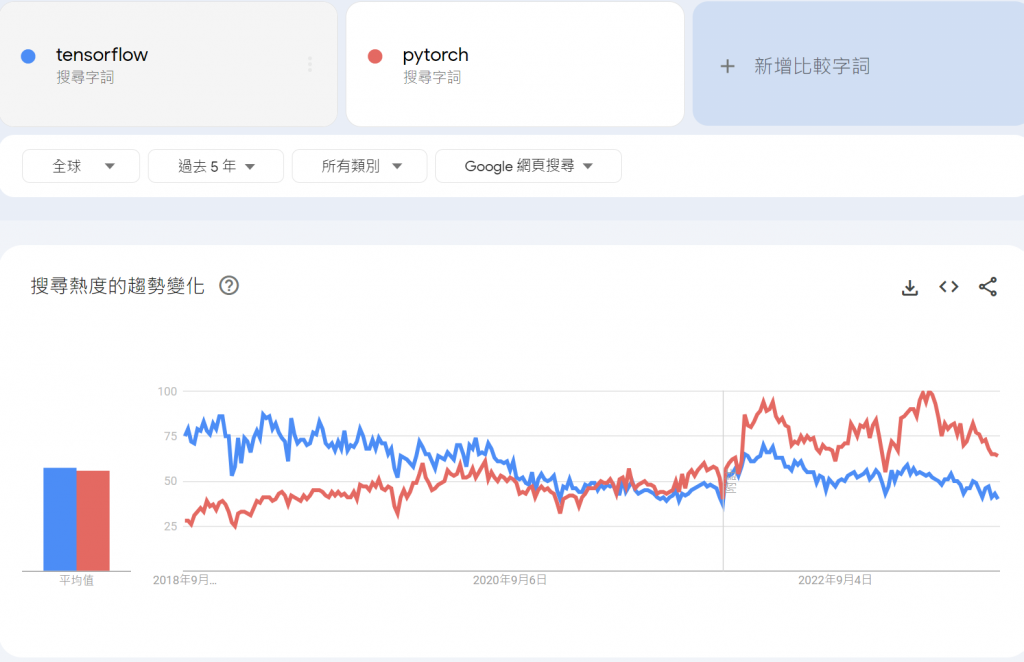This screenshot has width=1024, height=662.
Task: Edit the pytorch search term
Action: click(435, 55)
